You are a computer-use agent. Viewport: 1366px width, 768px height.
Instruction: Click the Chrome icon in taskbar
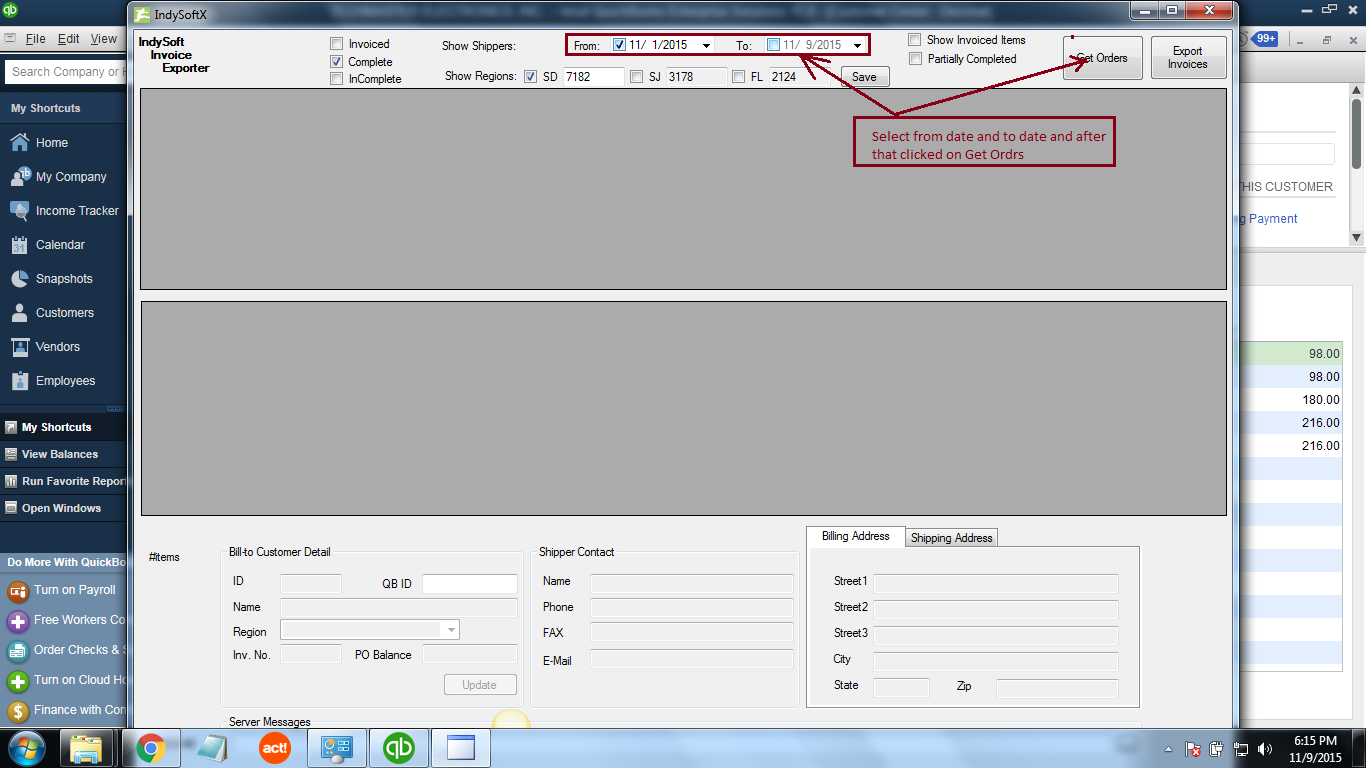pos(151,747)
